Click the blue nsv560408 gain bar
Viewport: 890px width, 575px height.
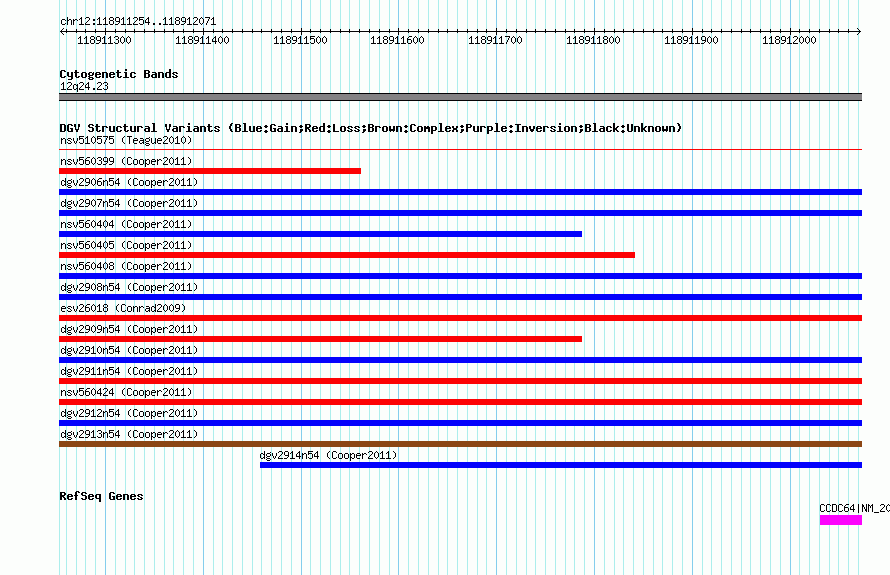click(x=460, y=276)
